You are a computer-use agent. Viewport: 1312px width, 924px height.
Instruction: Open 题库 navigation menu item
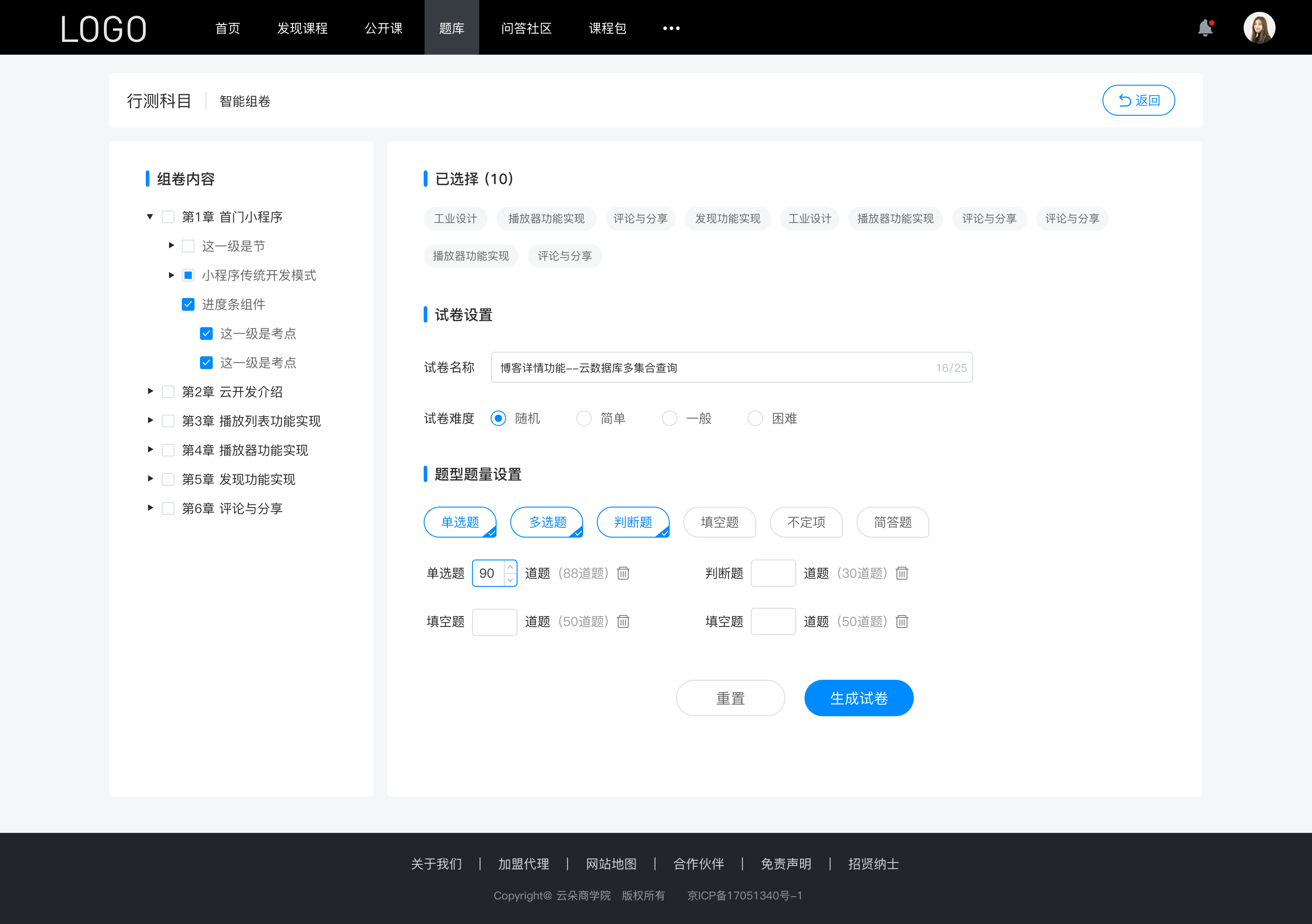click(450, 27)
